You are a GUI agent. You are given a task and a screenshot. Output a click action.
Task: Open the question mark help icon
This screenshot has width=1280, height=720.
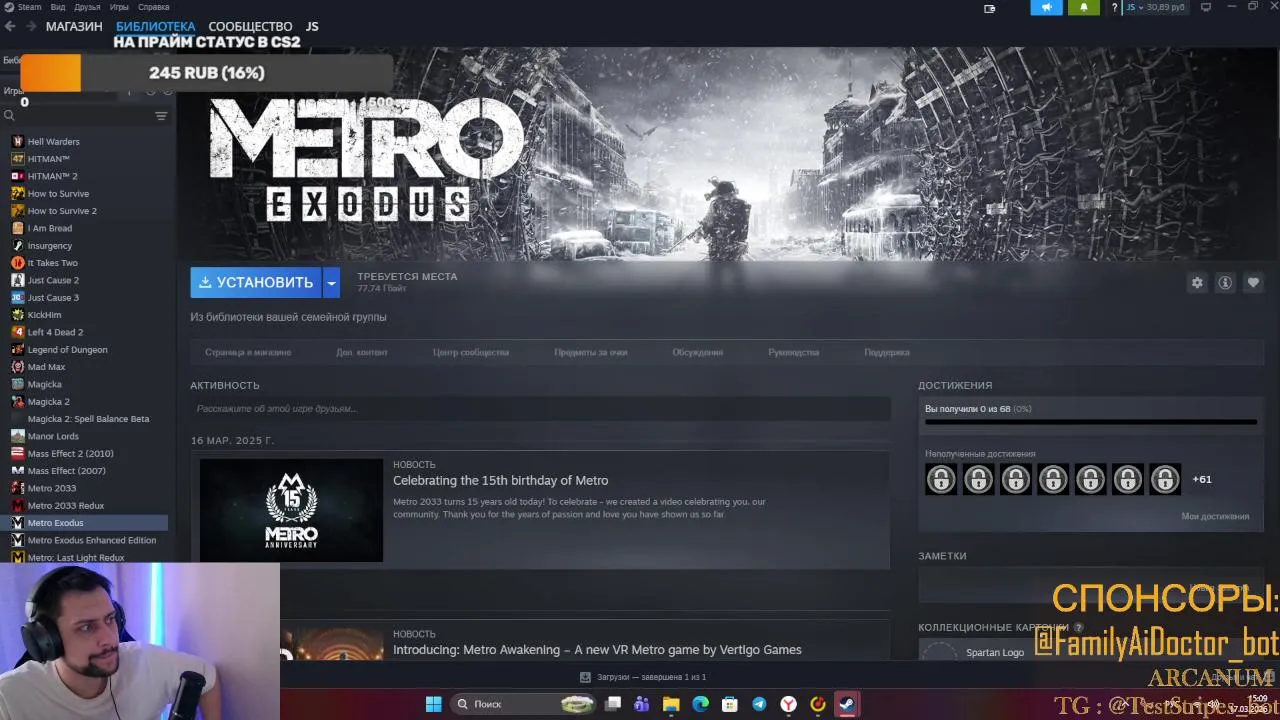(1114, 7)
